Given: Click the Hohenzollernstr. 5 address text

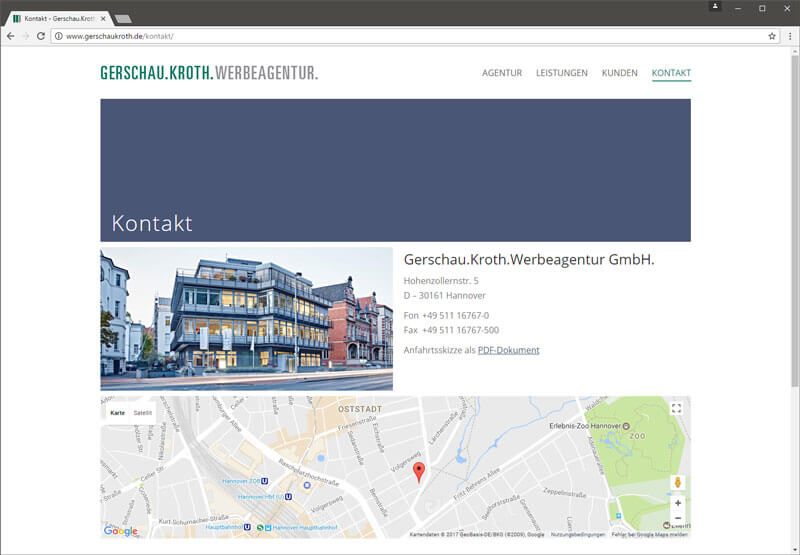Looking at the screenshot, I should tap(441, 281).
